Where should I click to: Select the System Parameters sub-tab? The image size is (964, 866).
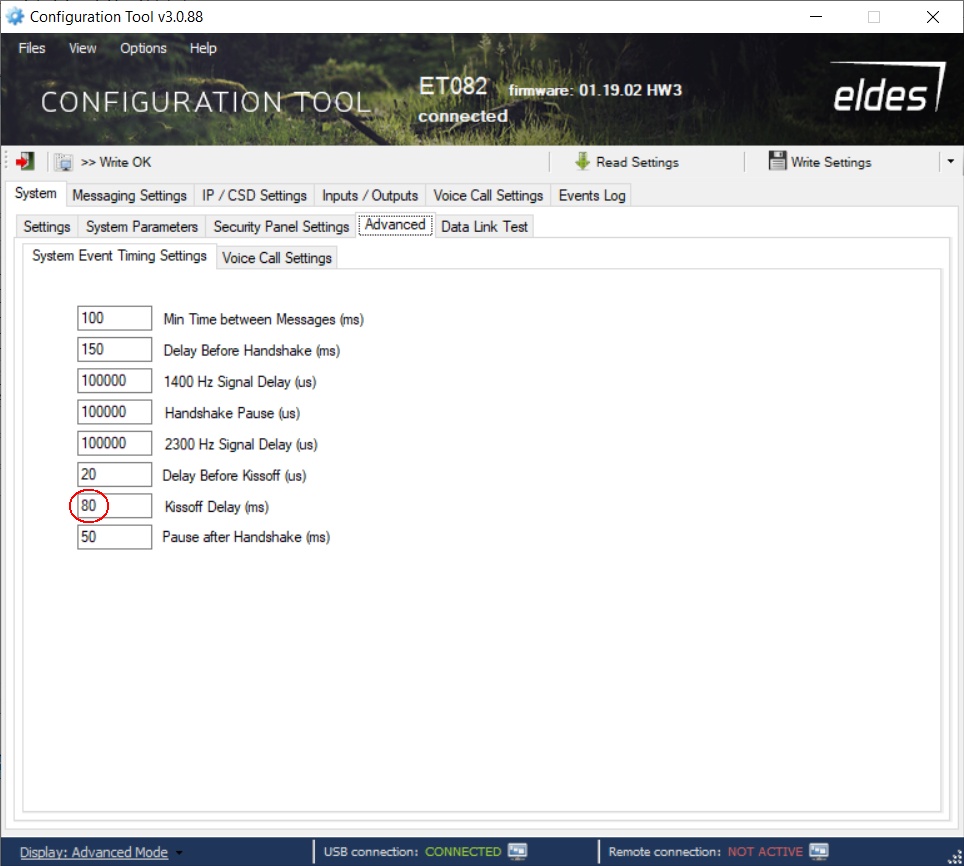point(142,227)
